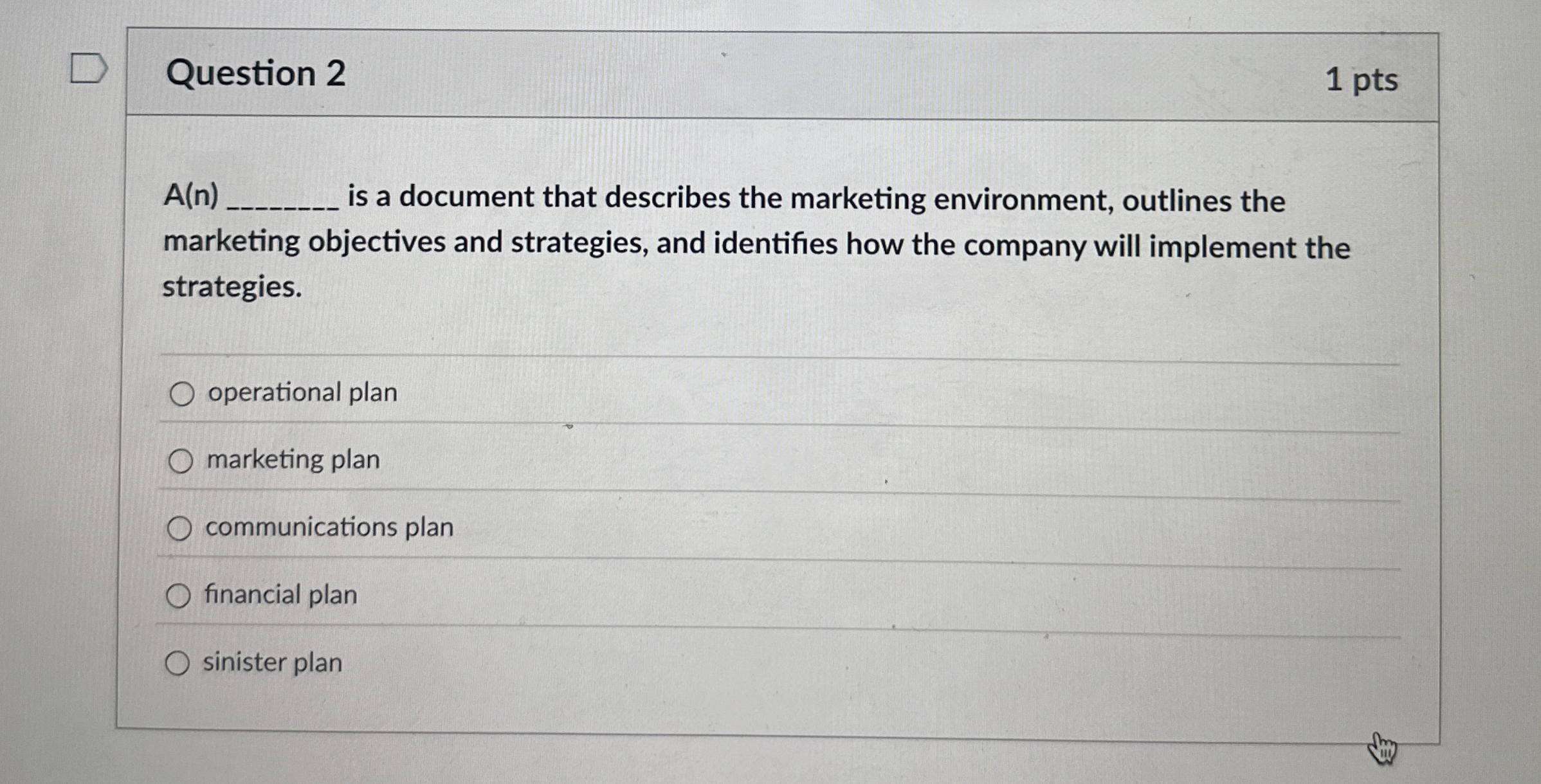Select the communications plan radio button

pyautogui.click(x=181, y=528)
